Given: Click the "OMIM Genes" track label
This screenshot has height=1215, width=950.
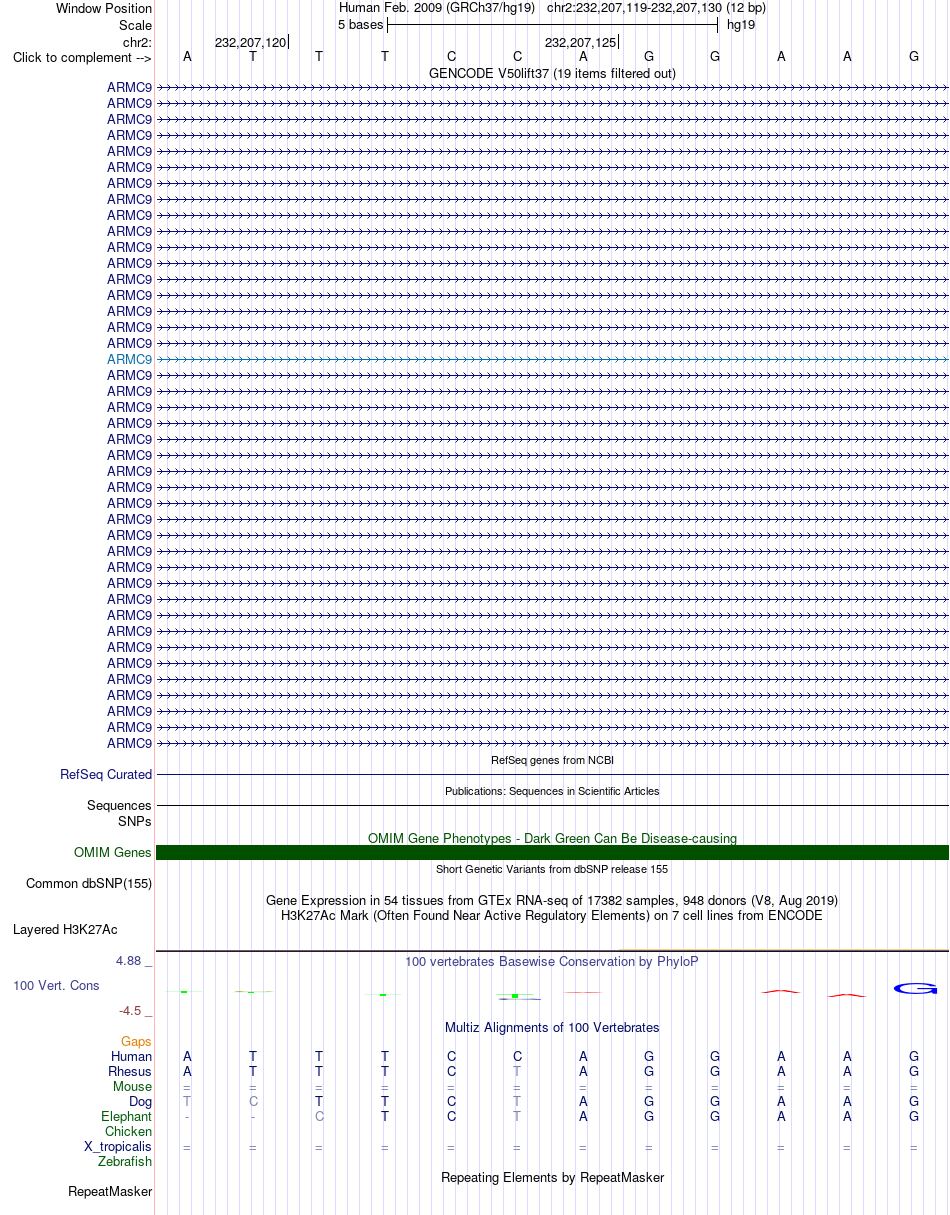Looking at the screenshot, I should point(113,853).
